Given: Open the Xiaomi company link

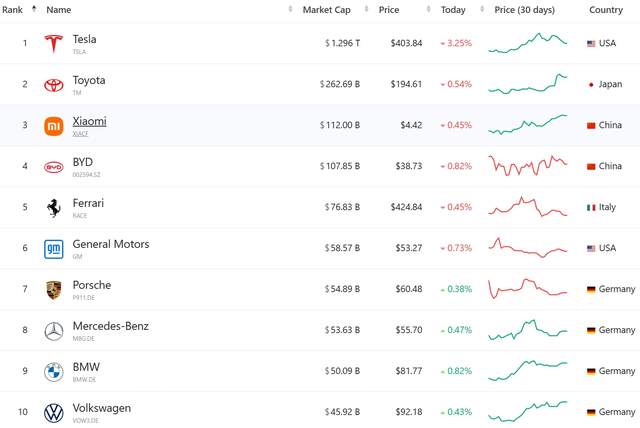Looking at the screenshot, I should pyautogui.click(x=89, y=122).
